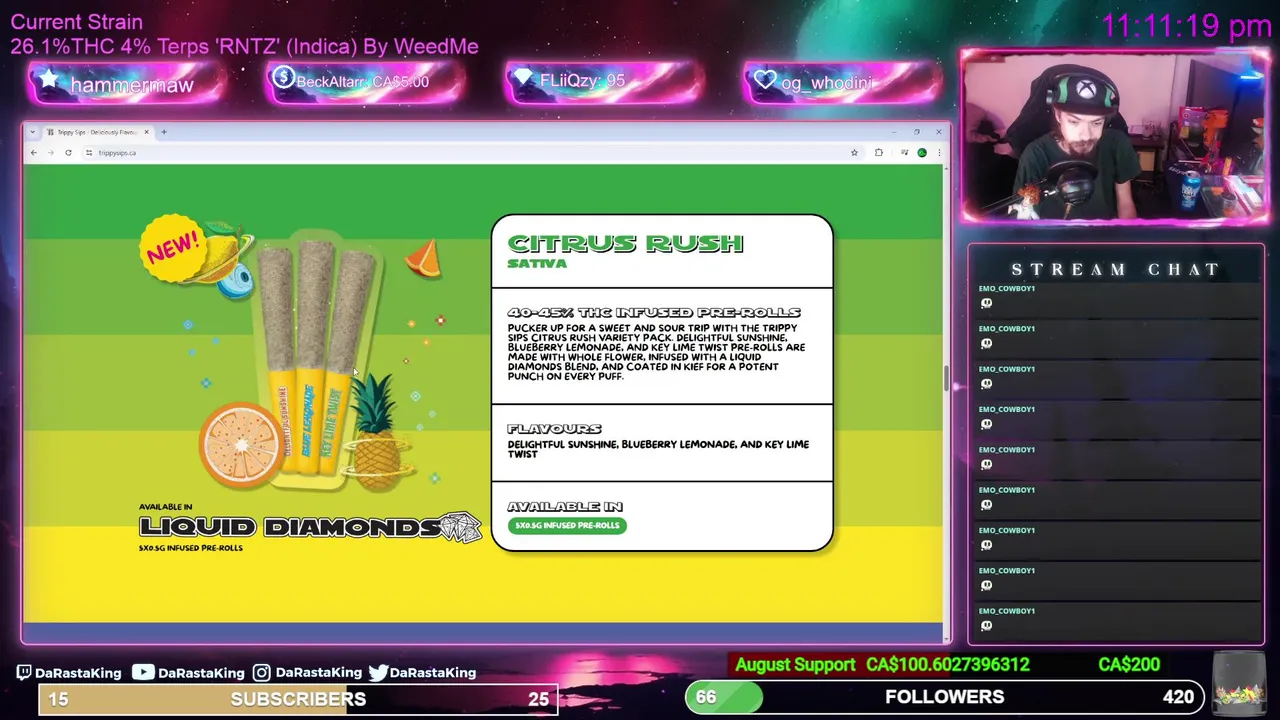This screenshot has height=720, width=1280.
Task: Click the Subscribers goal progress bar
Action: (298, 699)
